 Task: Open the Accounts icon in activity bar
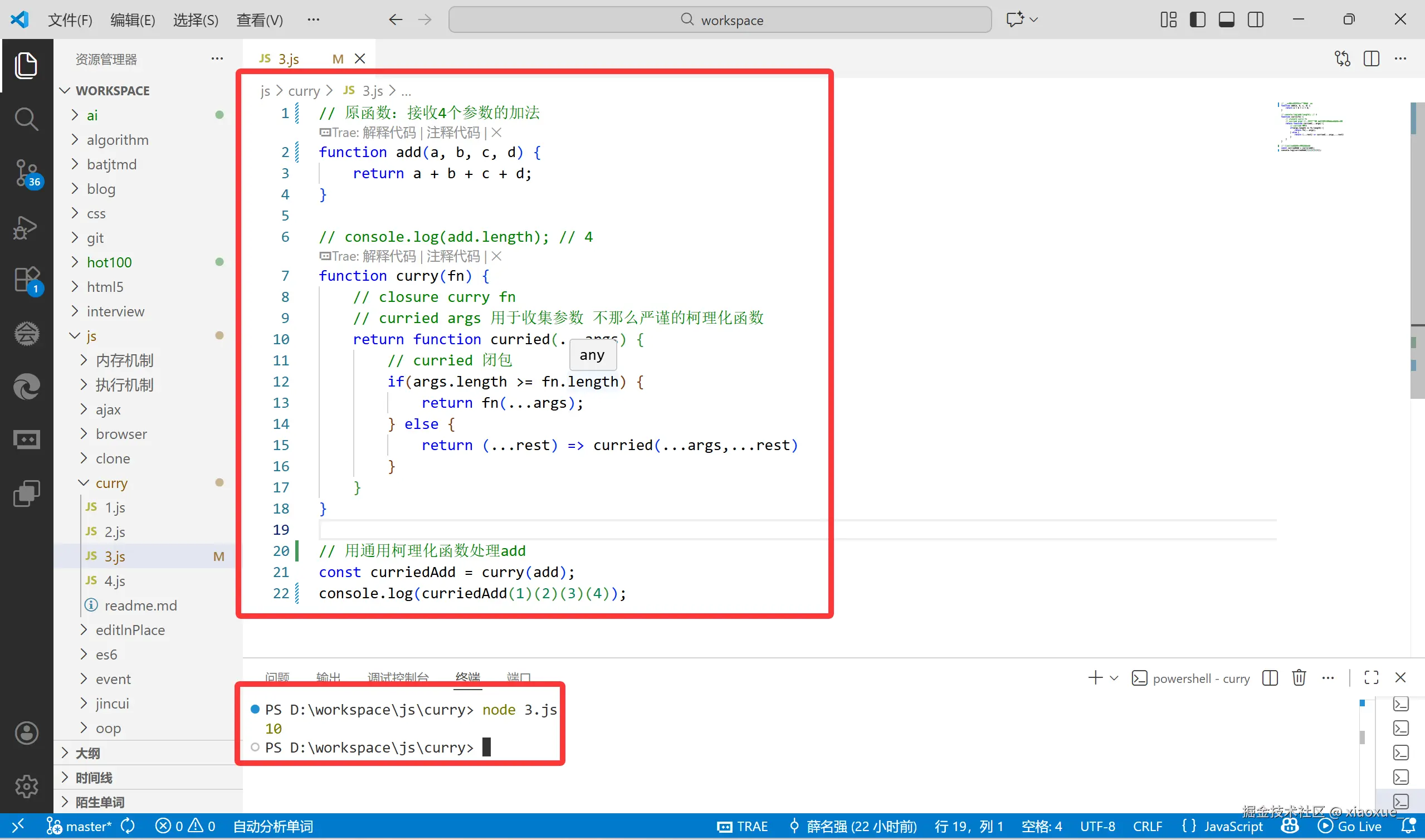tap(27, 732)
